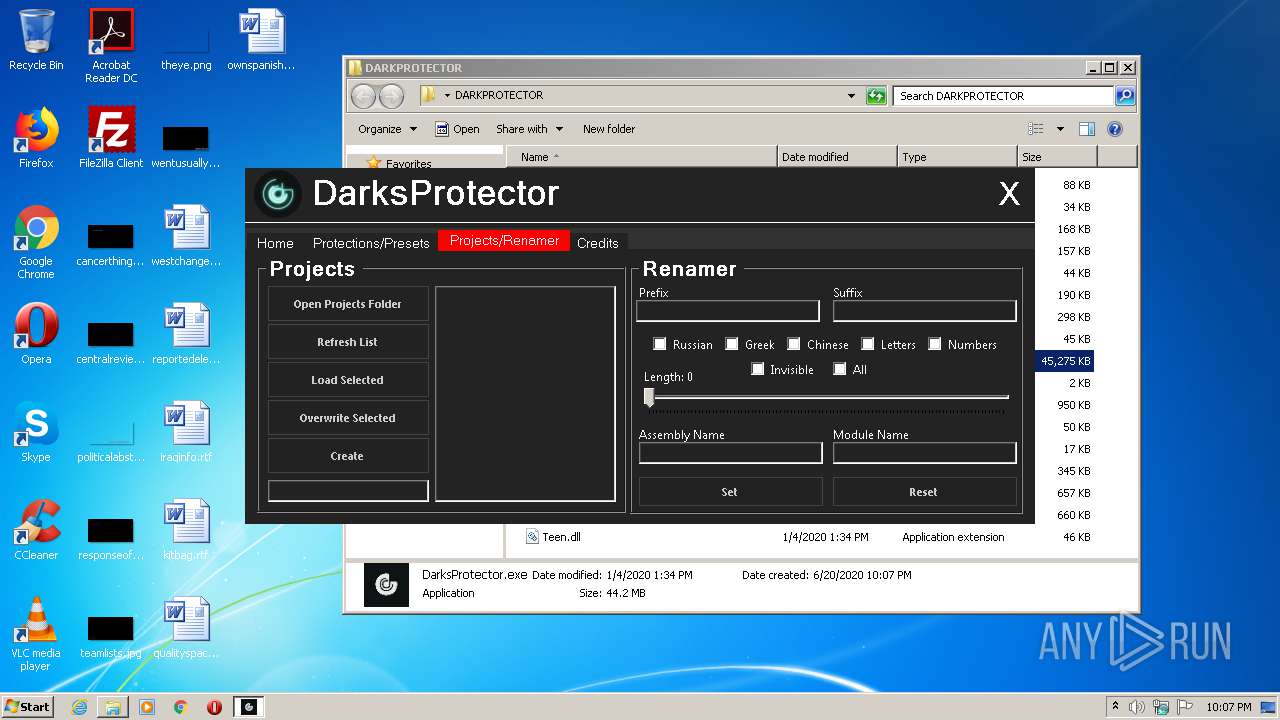Check the All option
Viewport: 1280px width, 720px height.
tap(840, 369)
